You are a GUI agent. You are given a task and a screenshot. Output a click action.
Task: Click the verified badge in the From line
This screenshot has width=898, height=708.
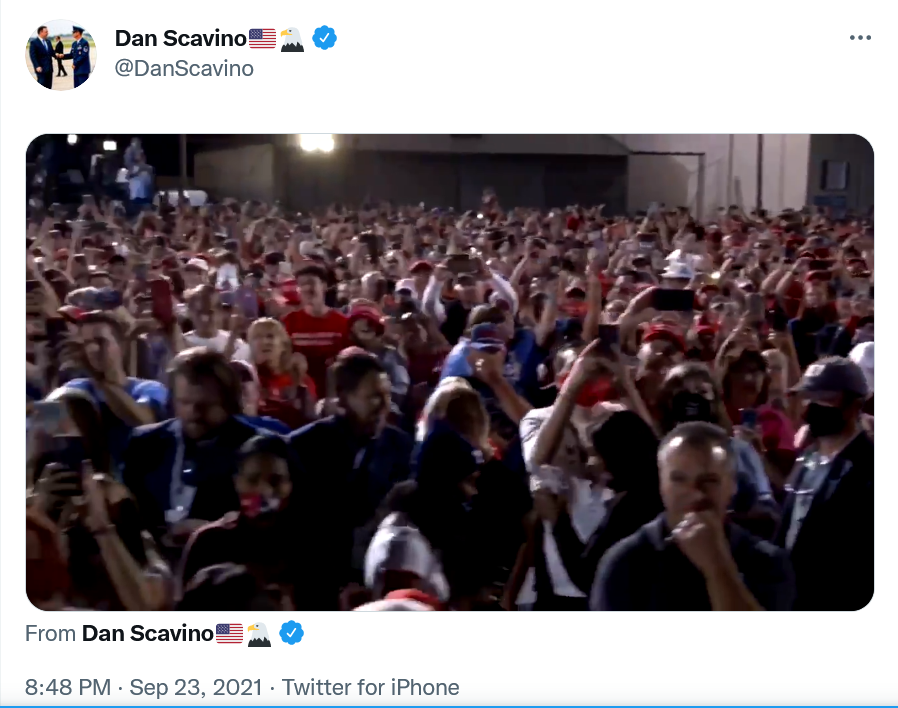point(292,633)
